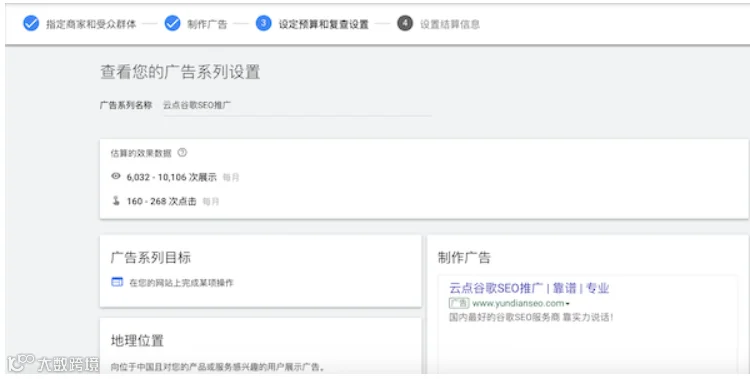Click the eye icon for impressions estimate
The width and height of the screenshot is (750, 379).
pos(116,176)
